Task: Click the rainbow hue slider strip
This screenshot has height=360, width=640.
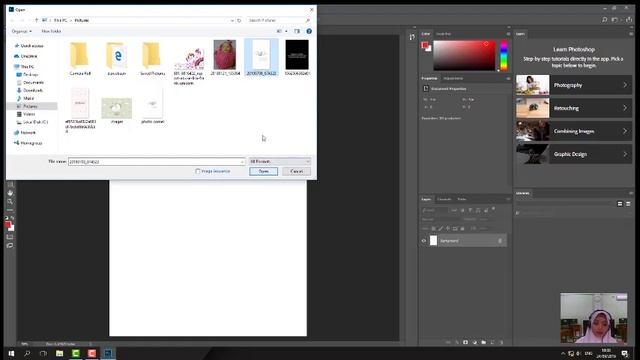Action: [x=504, y=56]
